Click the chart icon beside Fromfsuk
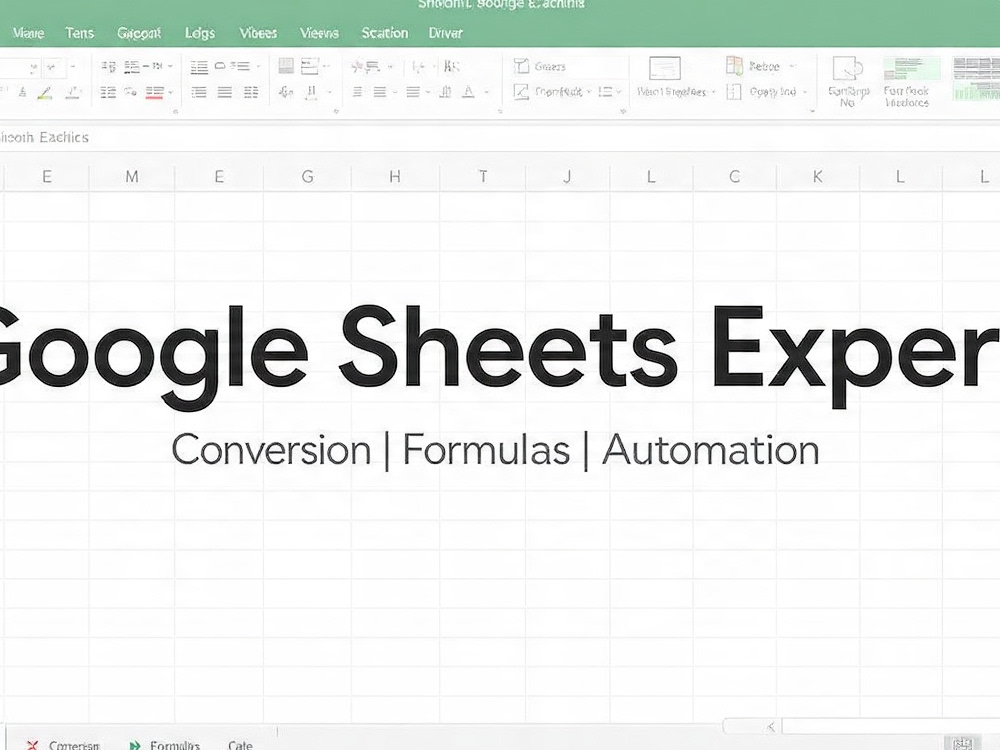Screen dimensions: 1000x750 click(521, 92)
